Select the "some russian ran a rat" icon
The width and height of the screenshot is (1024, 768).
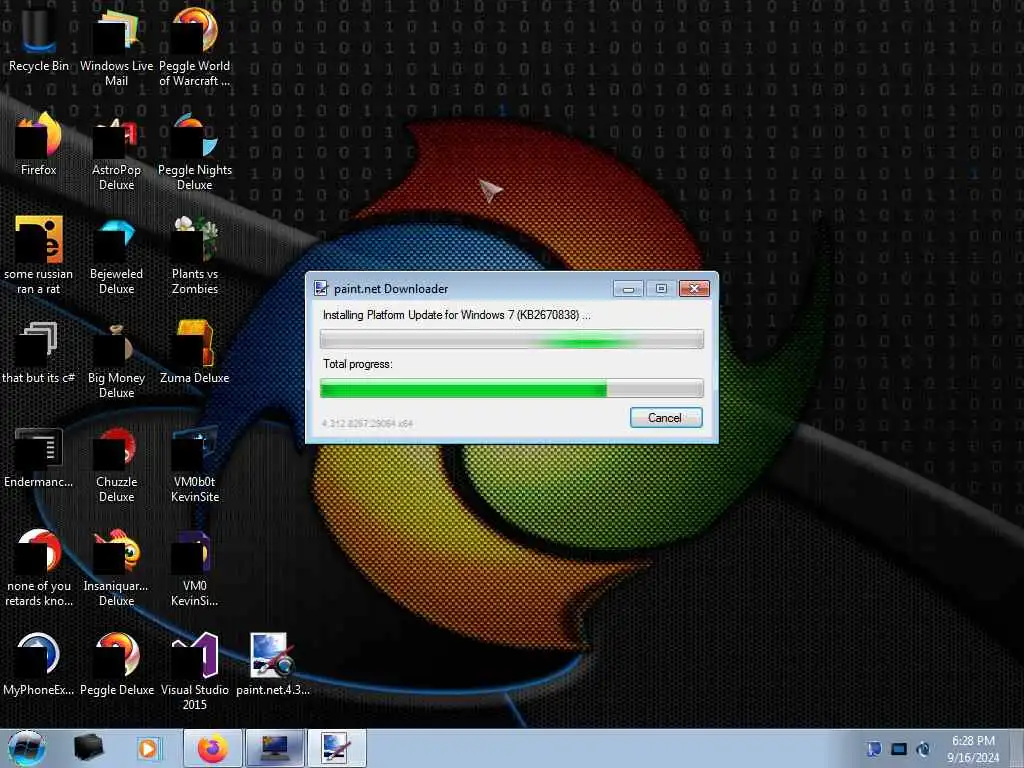(39, 255)
